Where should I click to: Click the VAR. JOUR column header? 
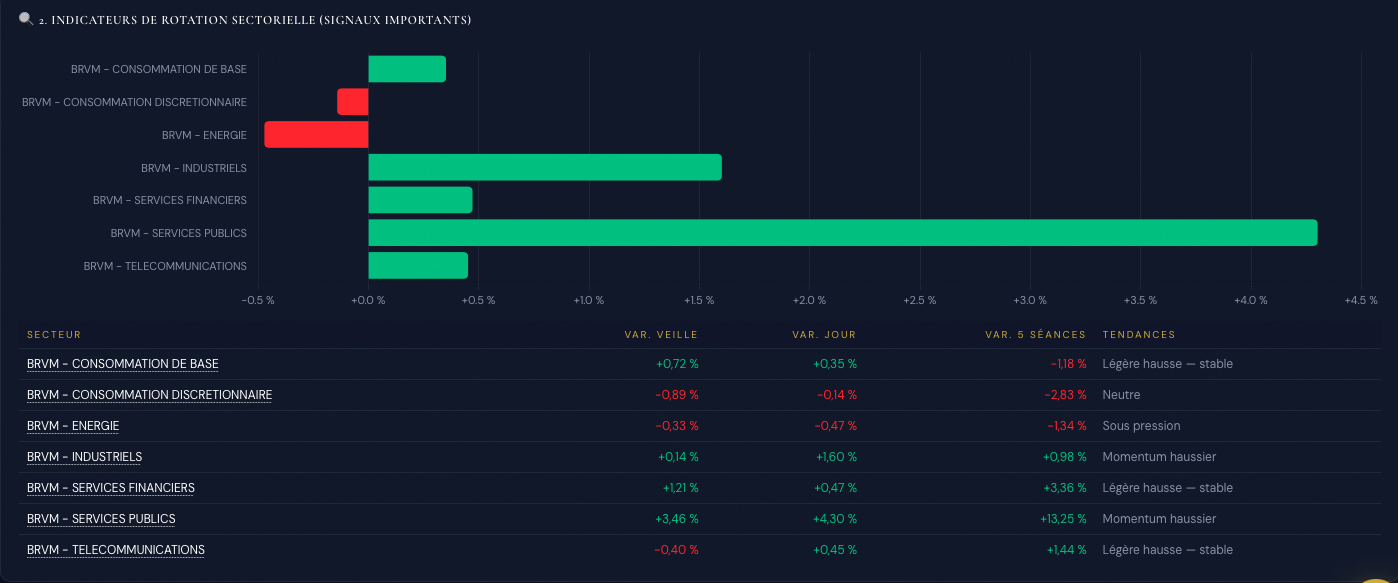[x=825, y=334]
